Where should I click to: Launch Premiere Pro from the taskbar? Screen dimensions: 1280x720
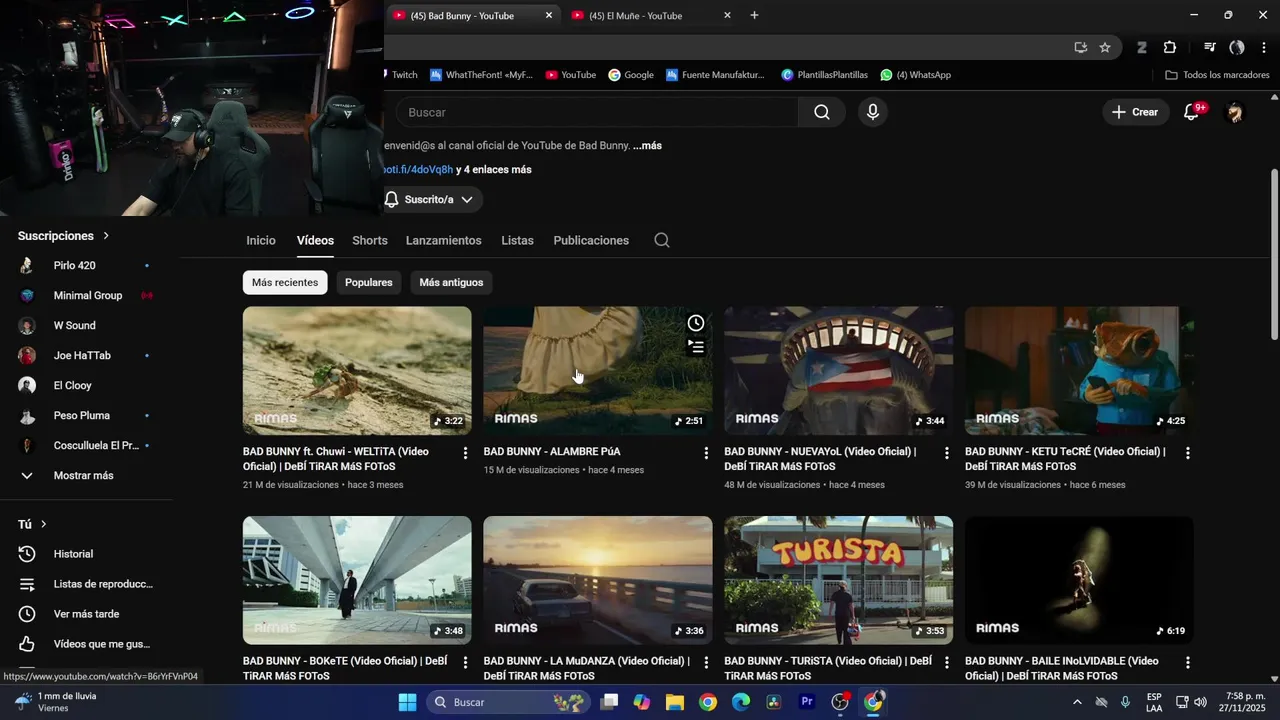click(807, 702)
